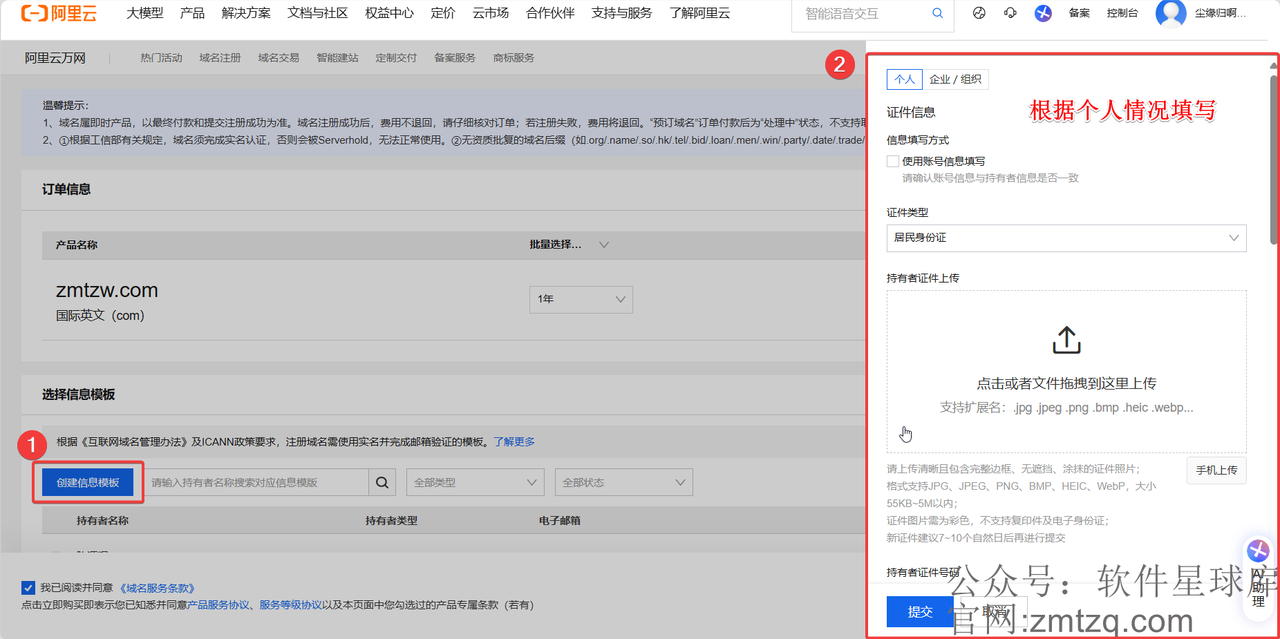The image size is (1280, 639).
Task: Open the 全部状态 filter dropdown
Action: pos(624,482)
